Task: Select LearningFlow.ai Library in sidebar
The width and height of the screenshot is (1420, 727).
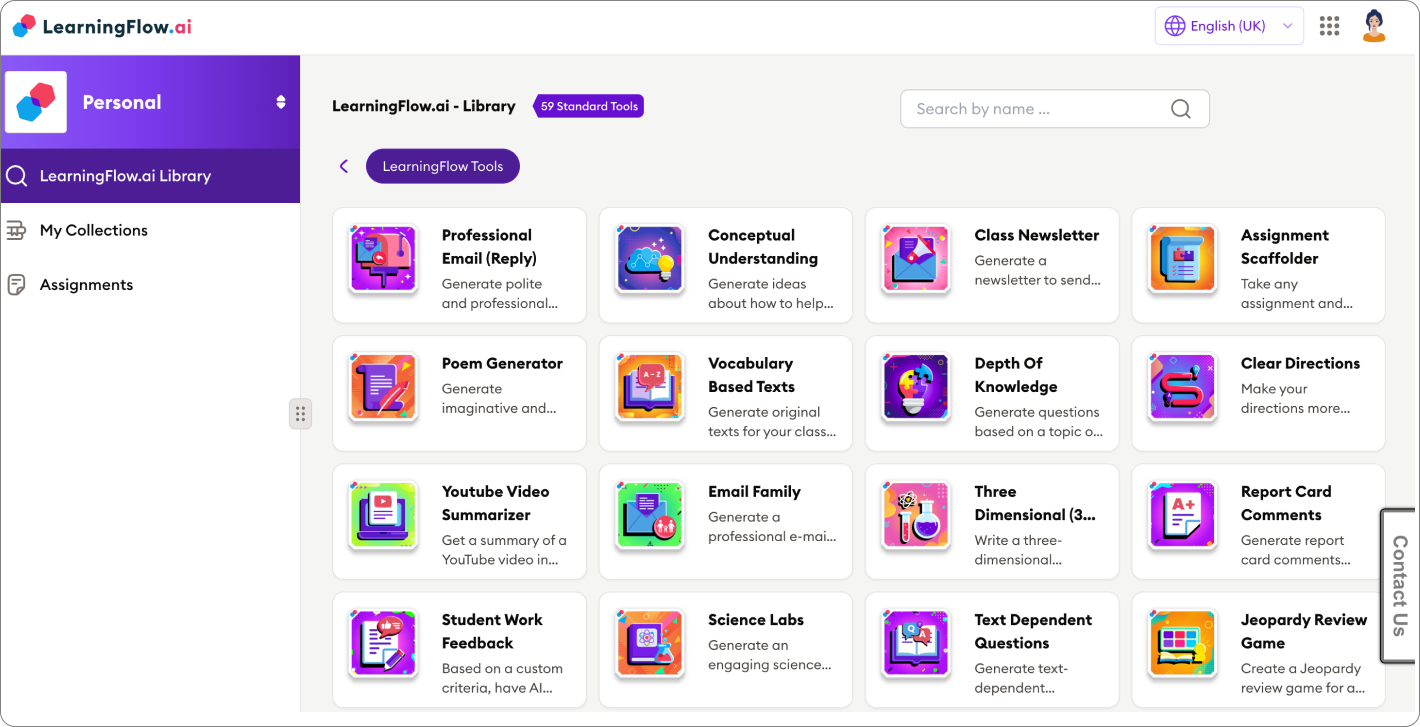Action: (x=150, y=176)
